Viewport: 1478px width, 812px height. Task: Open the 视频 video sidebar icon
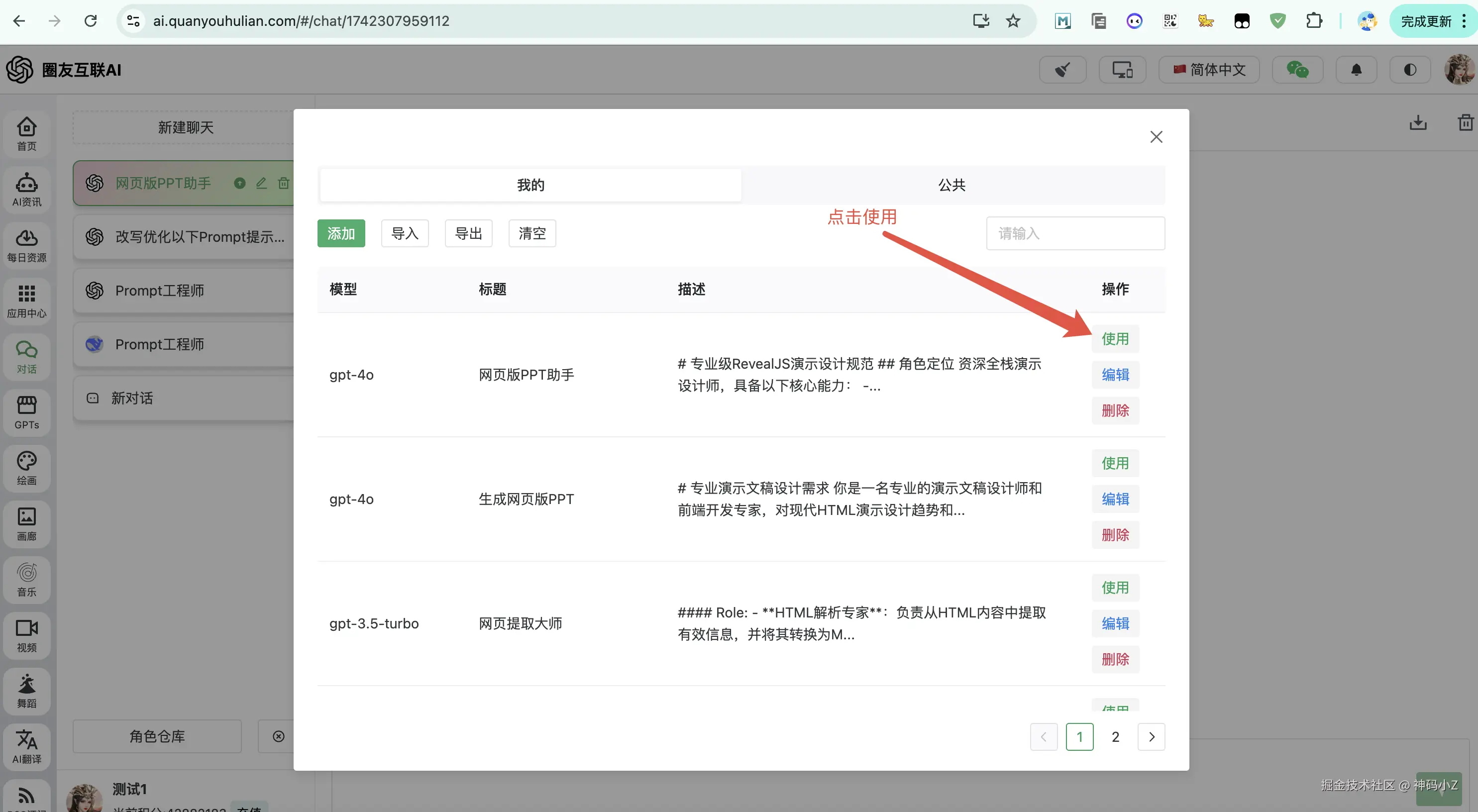click(x=26, y=635)
